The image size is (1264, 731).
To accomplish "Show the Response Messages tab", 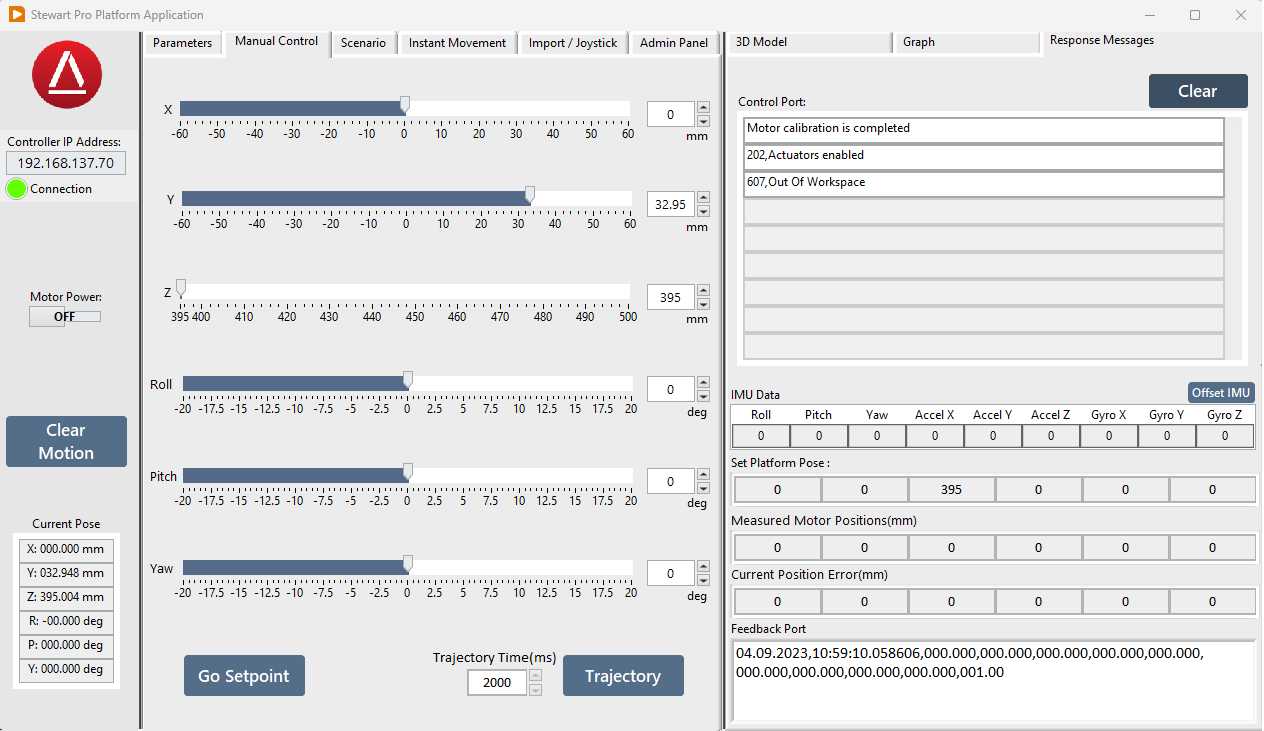I will tap(1100, 41).
